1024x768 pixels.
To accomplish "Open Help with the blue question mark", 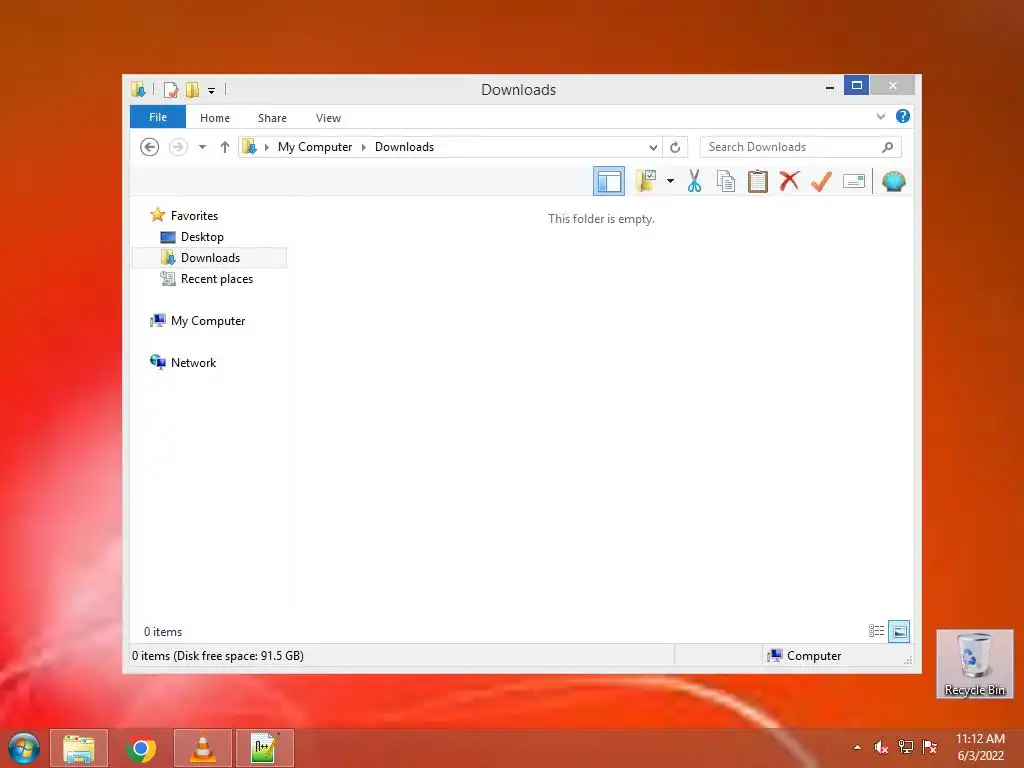I will [x=903, y=116].
